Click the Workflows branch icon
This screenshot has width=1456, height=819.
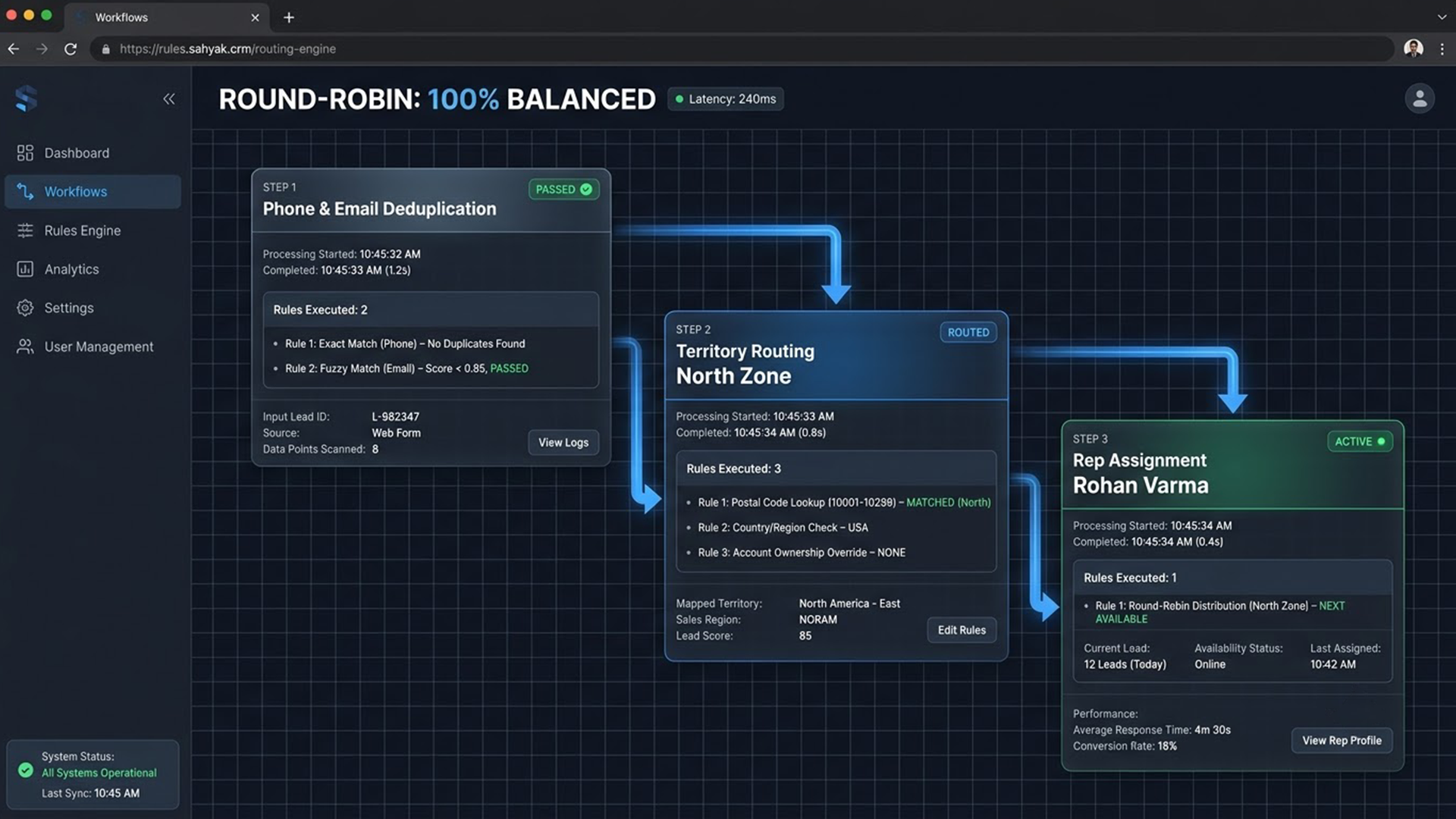[25, 192]
